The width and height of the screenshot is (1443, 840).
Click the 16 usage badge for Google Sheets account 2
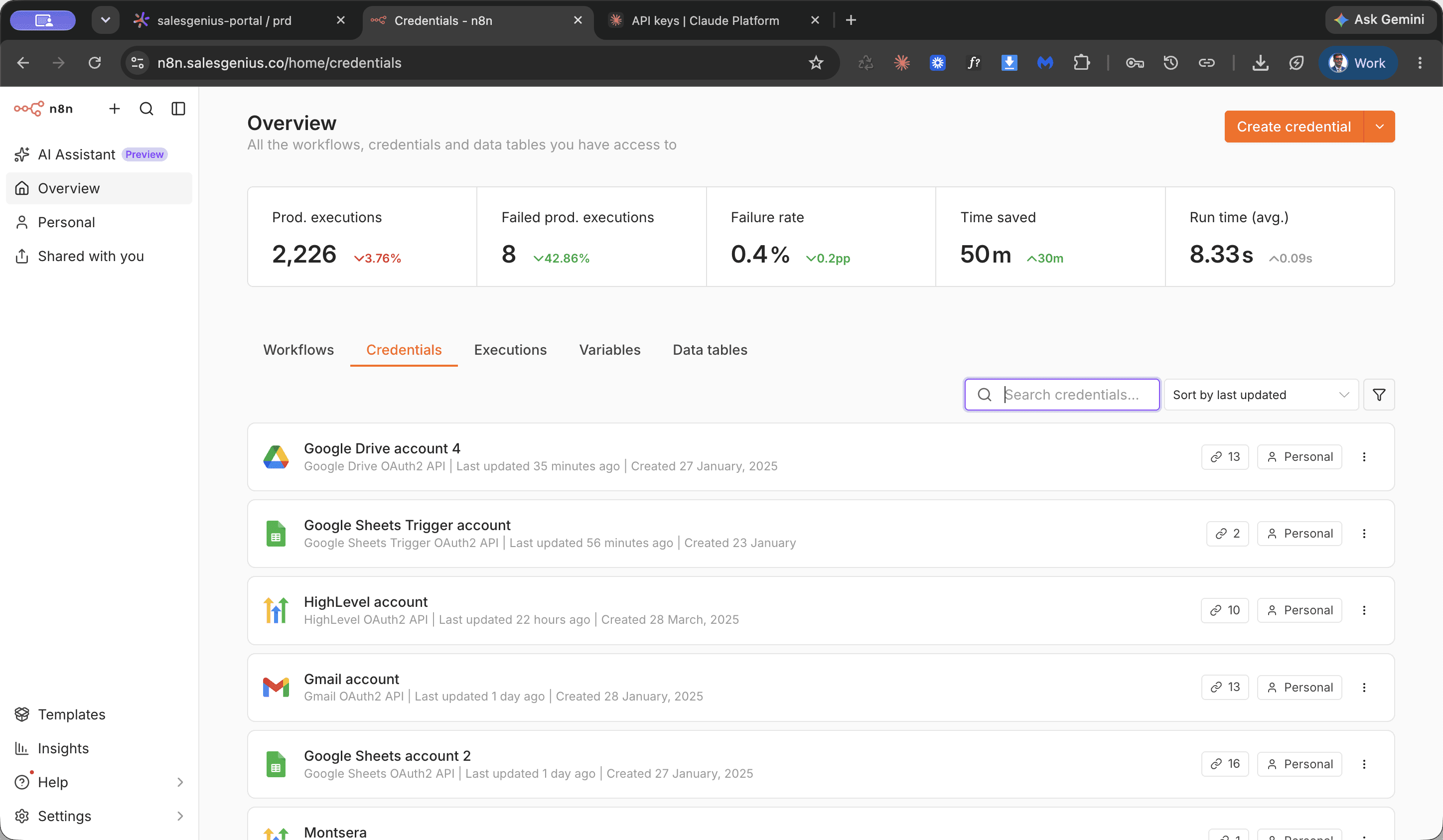(x=1225, y=764)
